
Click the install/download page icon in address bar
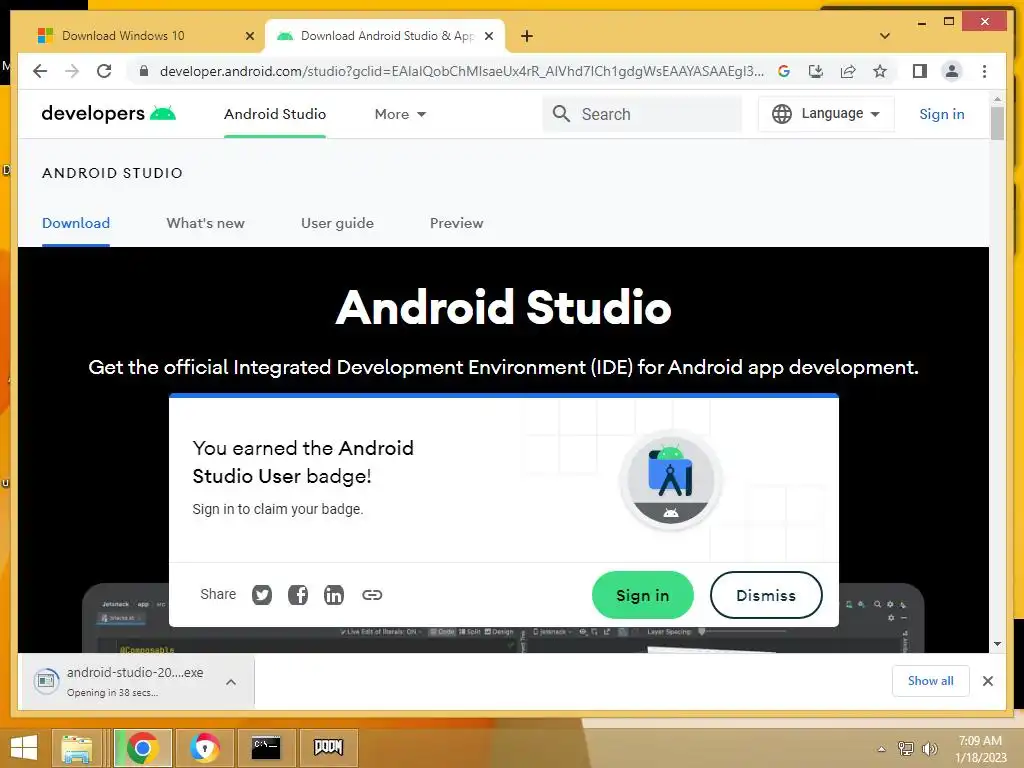[816, 71]
